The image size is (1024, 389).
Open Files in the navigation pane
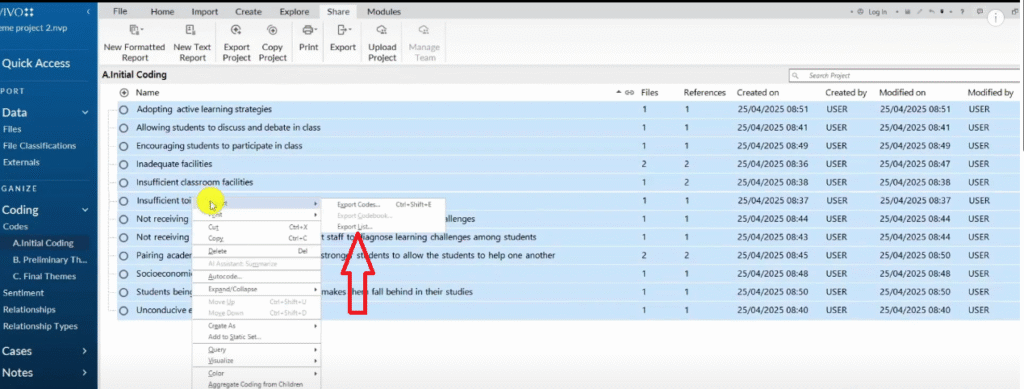click(12, 129)
